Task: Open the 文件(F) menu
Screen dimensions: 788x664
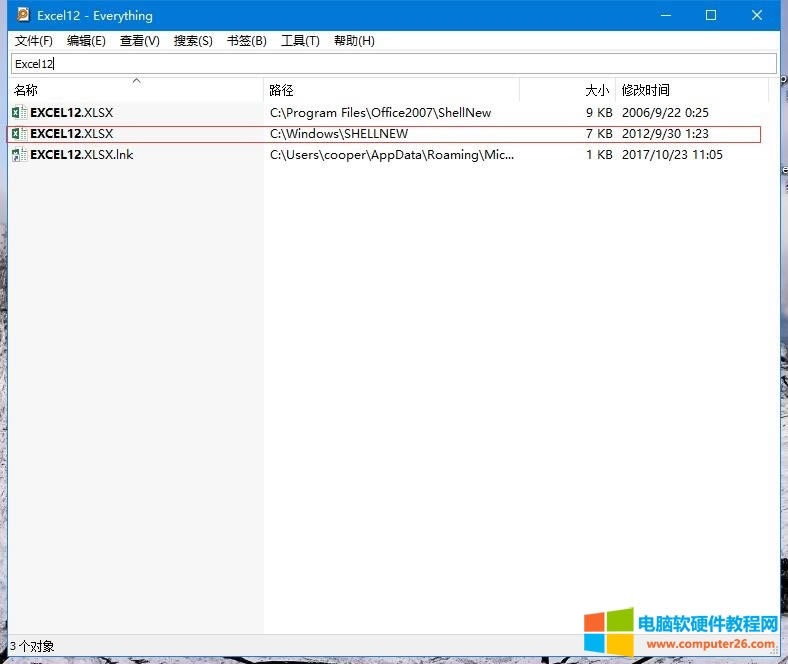Action: (33, 41)
